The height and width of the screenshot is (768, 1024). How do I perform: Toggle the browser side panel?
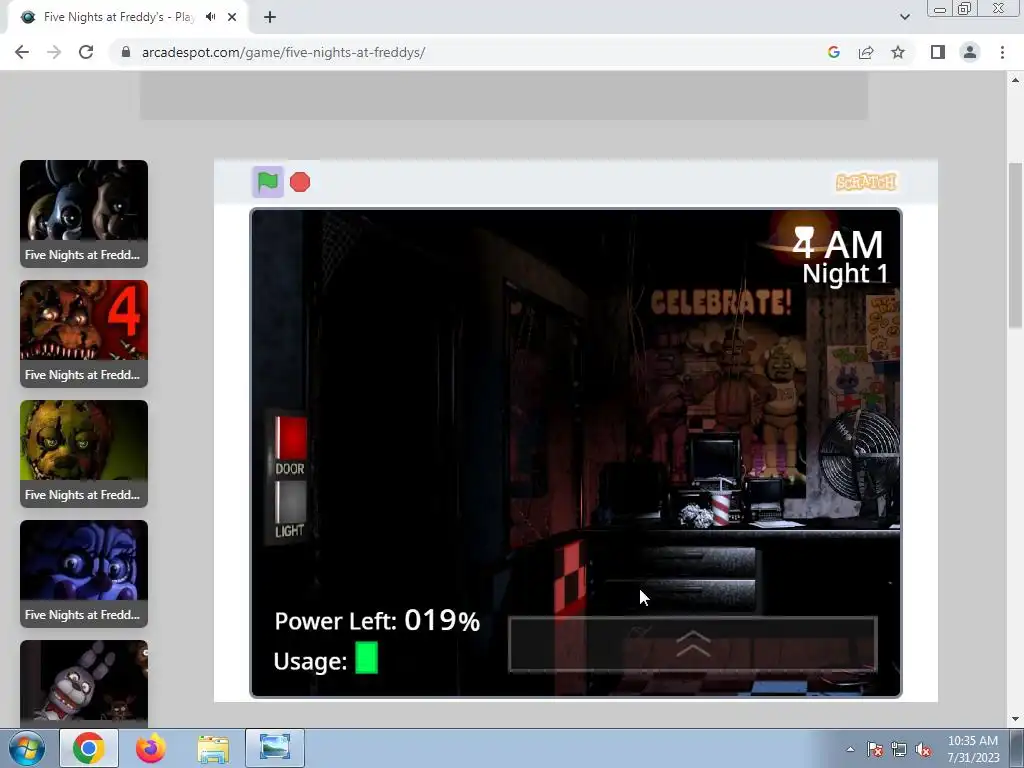(x=938, y=52)
